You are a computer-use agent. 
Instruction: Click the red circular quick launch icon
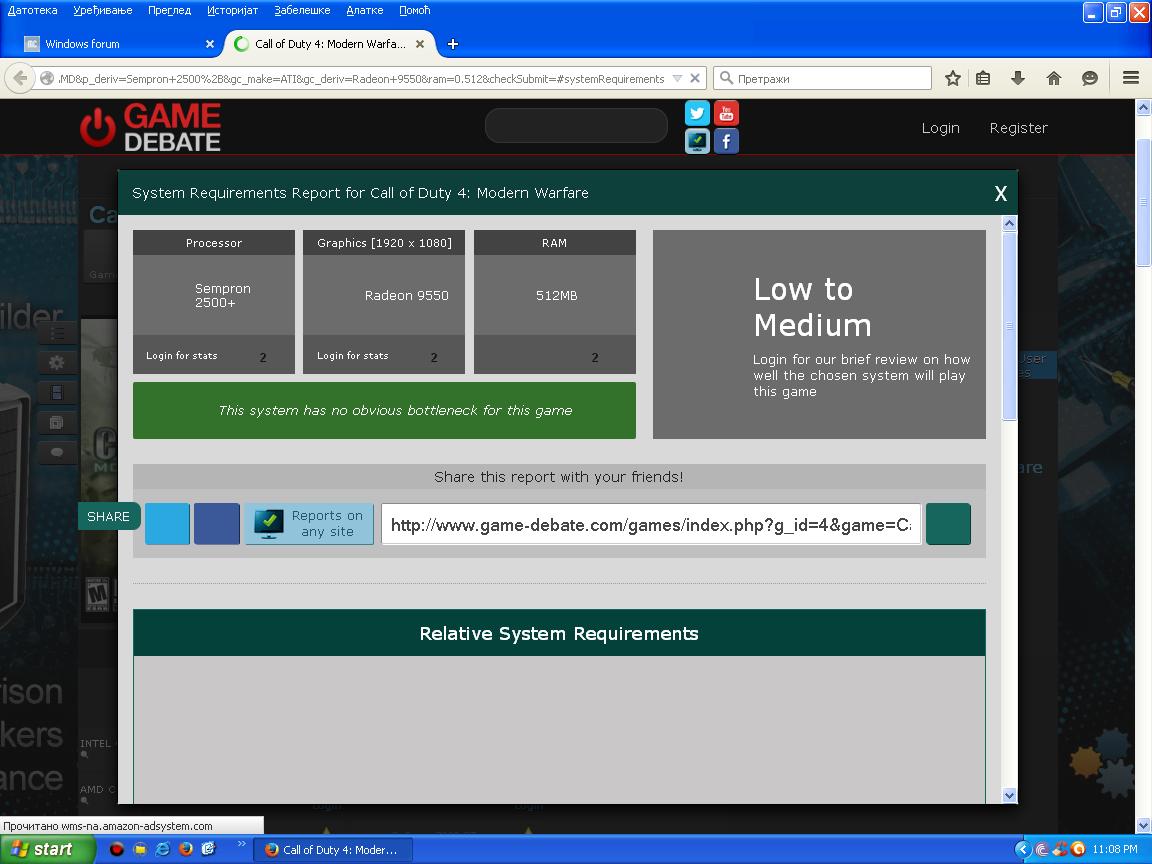coord(117,849)
